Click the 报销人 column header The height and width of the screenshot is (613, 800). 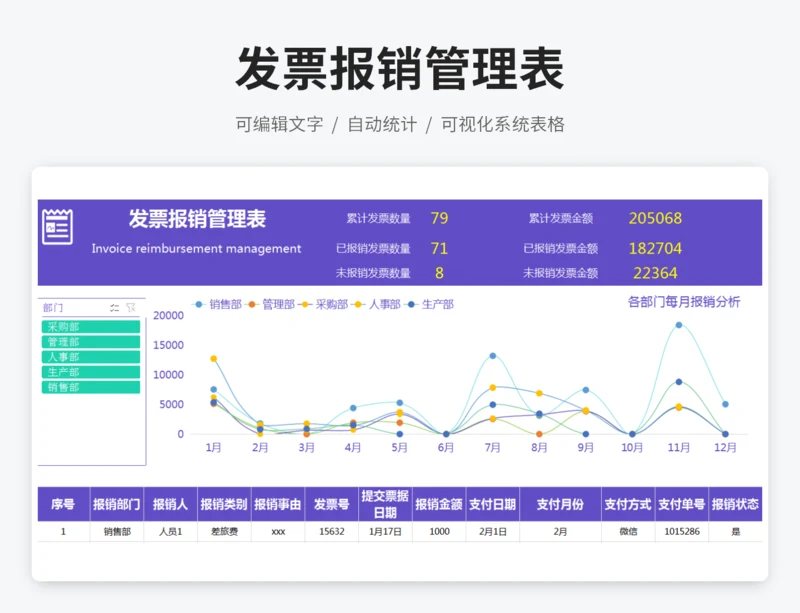pos(170,504)
